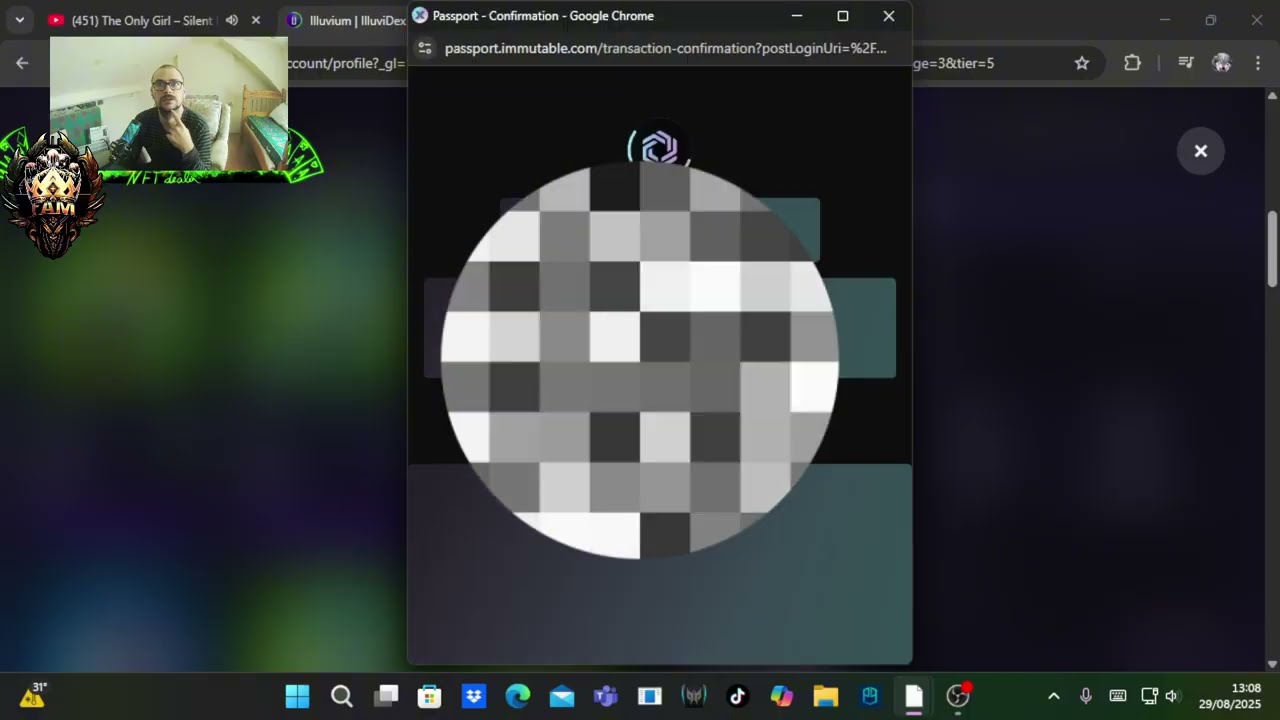This screenshot has width=1280, height=720.
Task: Open the blue window app beside Teams
Action: coord(650,696)
